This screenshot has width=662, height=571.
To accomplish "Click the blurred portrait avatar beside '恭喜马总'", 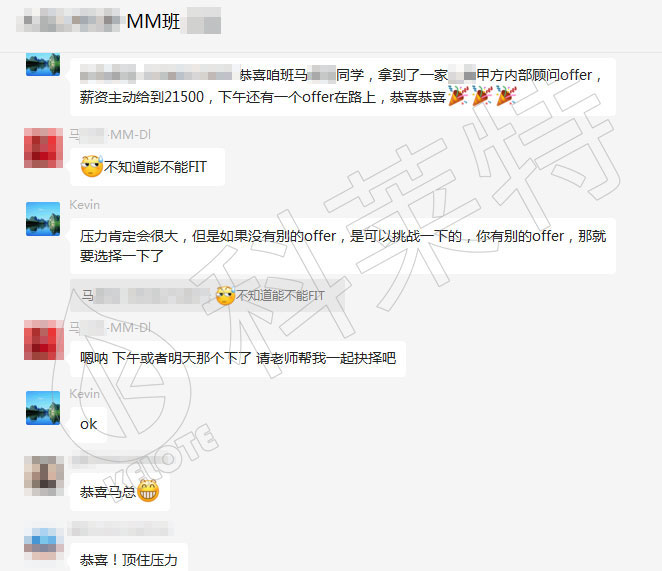I will (x=44, y=476).
